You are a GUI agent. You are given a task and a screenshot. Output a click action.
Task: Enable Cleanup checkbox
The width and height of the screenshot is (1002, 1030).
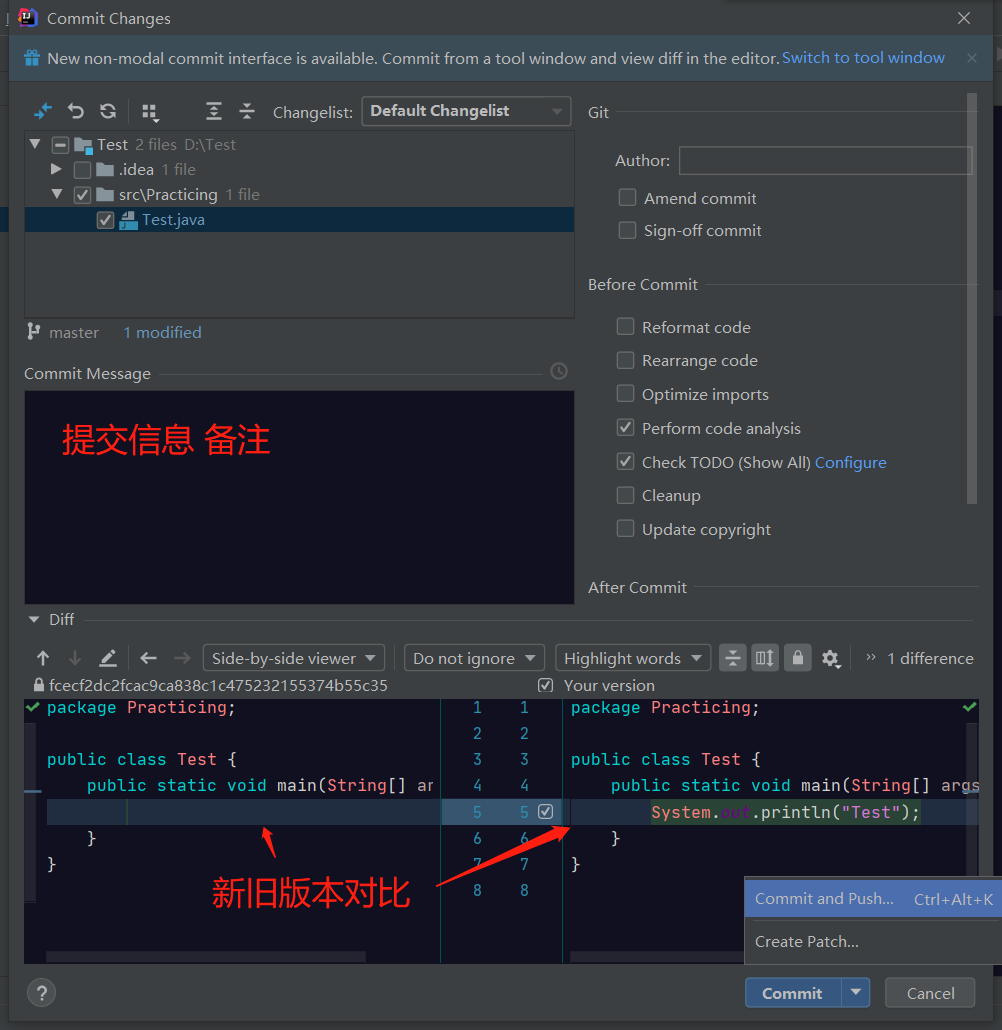pos(626,495)
